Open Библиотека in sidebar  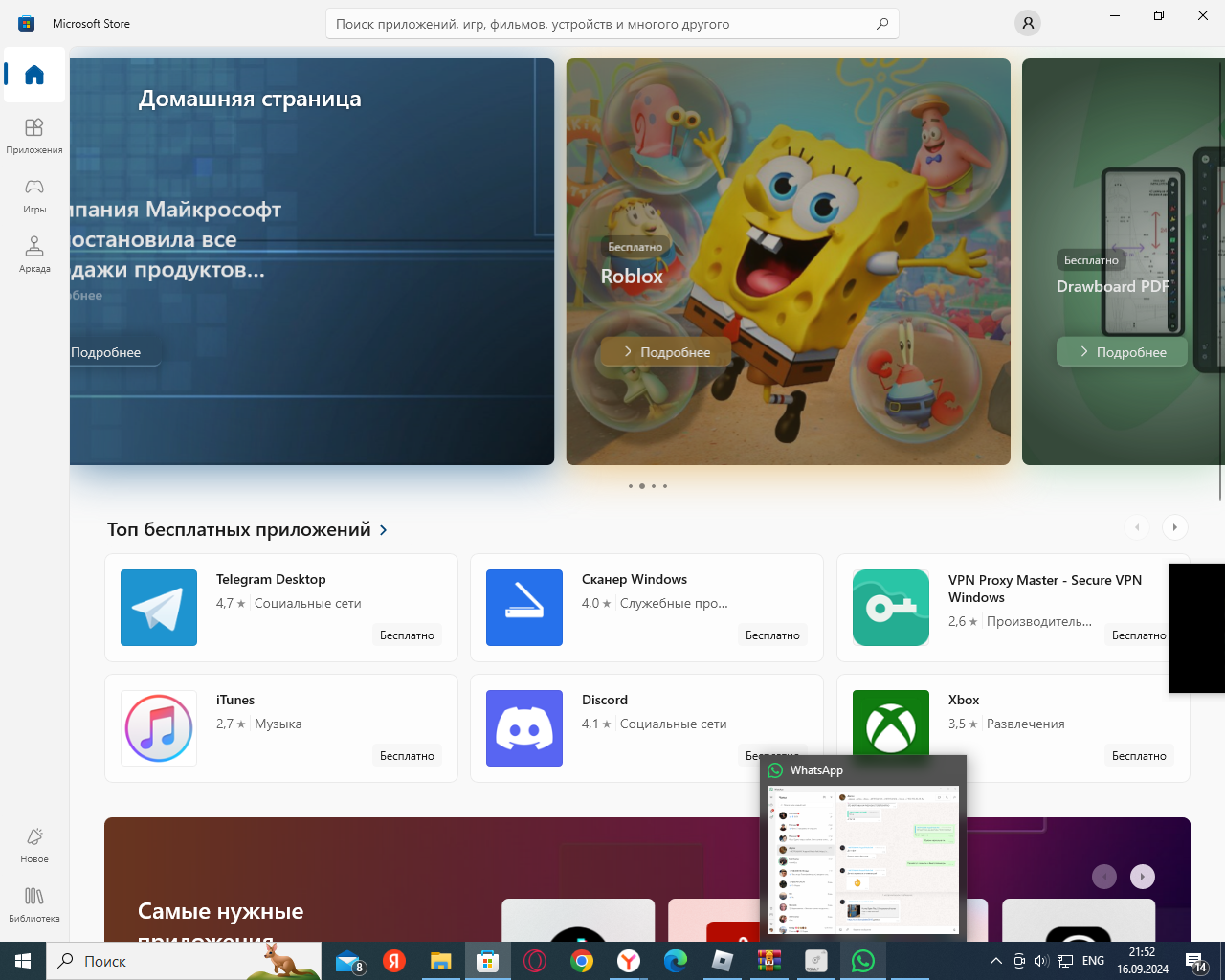click(x=34, y=904)
